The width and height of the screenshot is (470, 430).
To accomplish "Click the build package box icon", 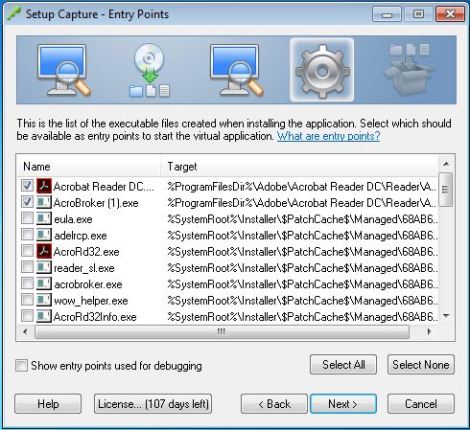I will click(x=409, y=69).
